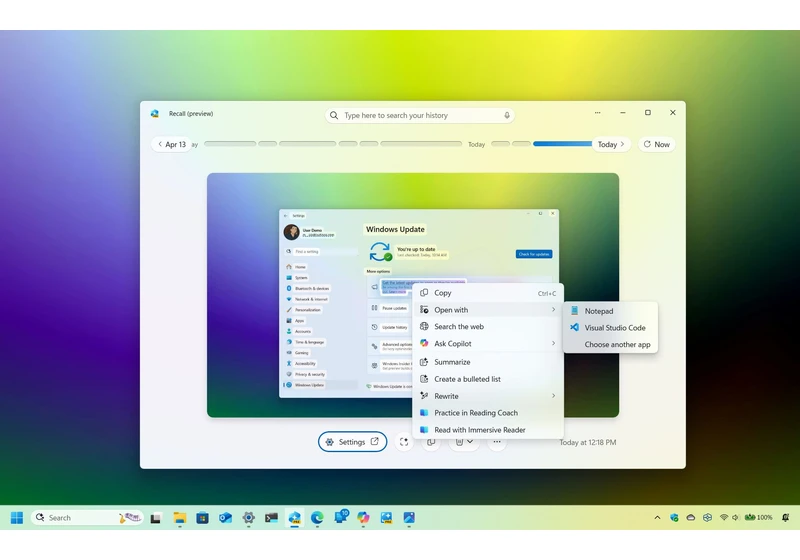Open the Settings app from the snapshot toolbar
800x560 pixels.
[x=353, y=442]
